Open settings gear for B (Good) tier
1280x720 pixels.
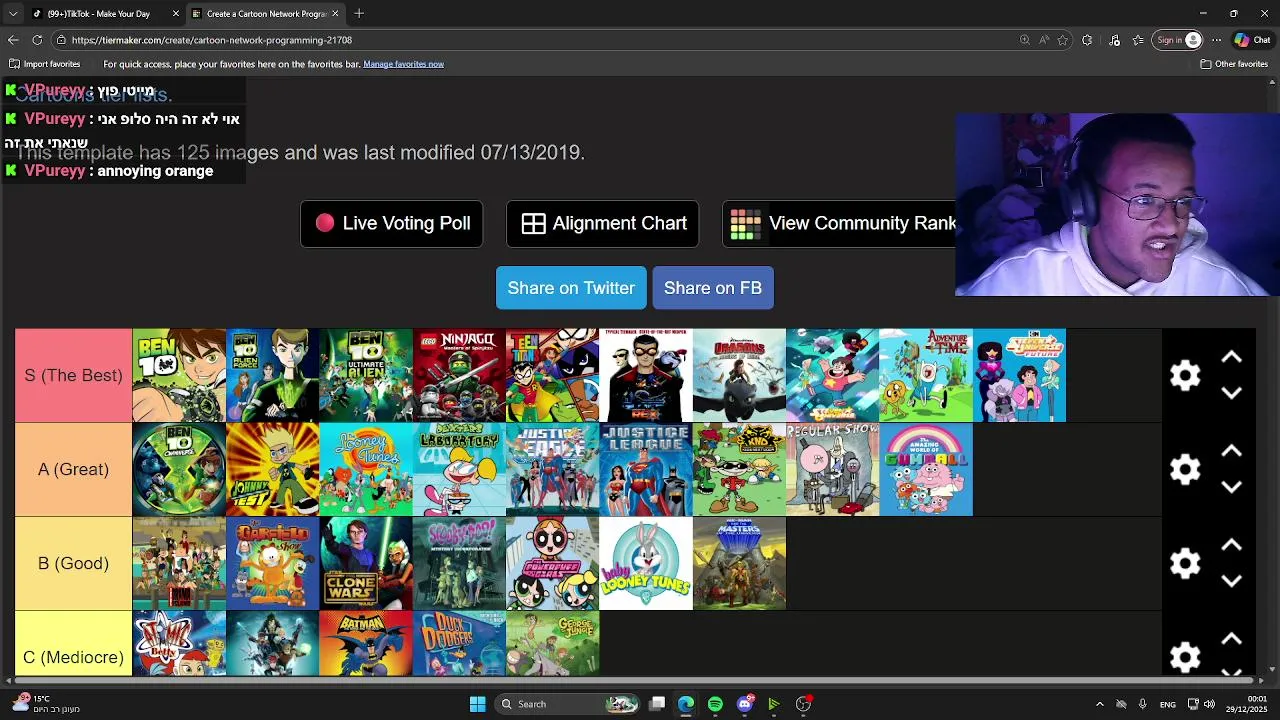click(x=1185, y=564)
